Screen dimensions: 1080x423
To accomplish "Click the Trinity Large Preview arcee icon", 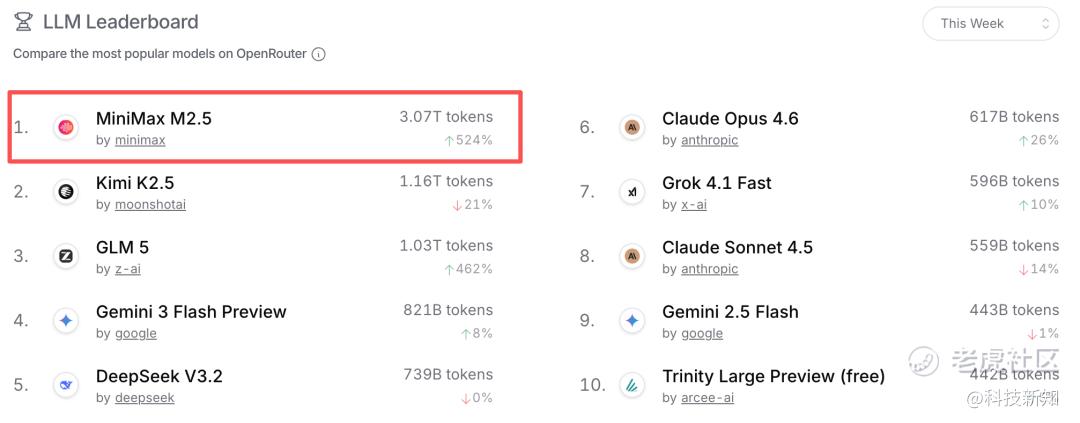I will pyautogui.click(x=632, y=384).
